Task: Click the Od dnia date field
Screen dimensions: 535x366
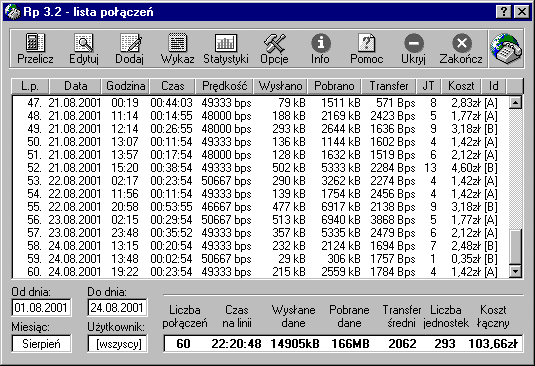Action: (x=41, y=308)
